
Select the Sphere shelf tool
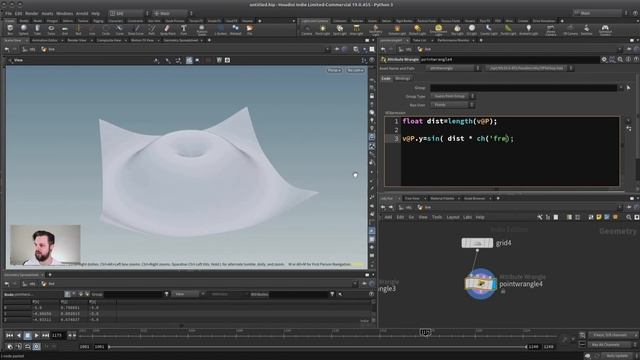click(24, 30)
